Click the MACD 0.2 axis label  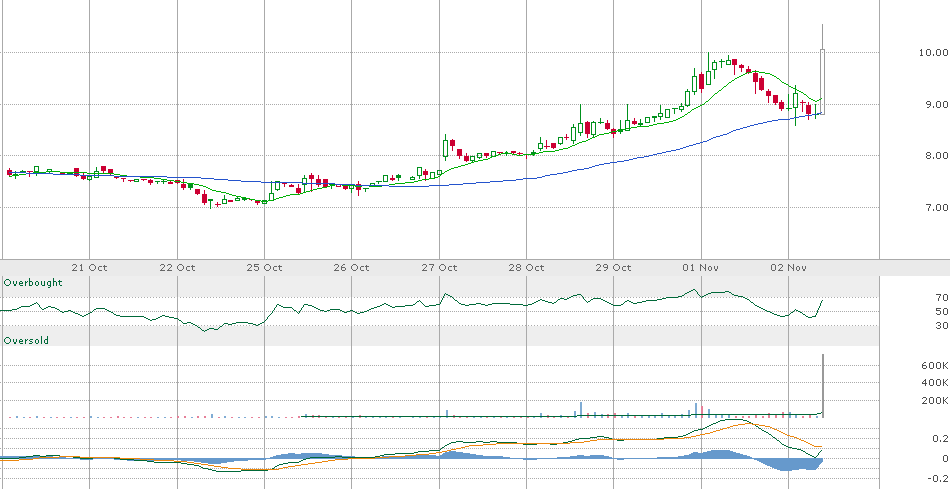[x=941, y=438]
